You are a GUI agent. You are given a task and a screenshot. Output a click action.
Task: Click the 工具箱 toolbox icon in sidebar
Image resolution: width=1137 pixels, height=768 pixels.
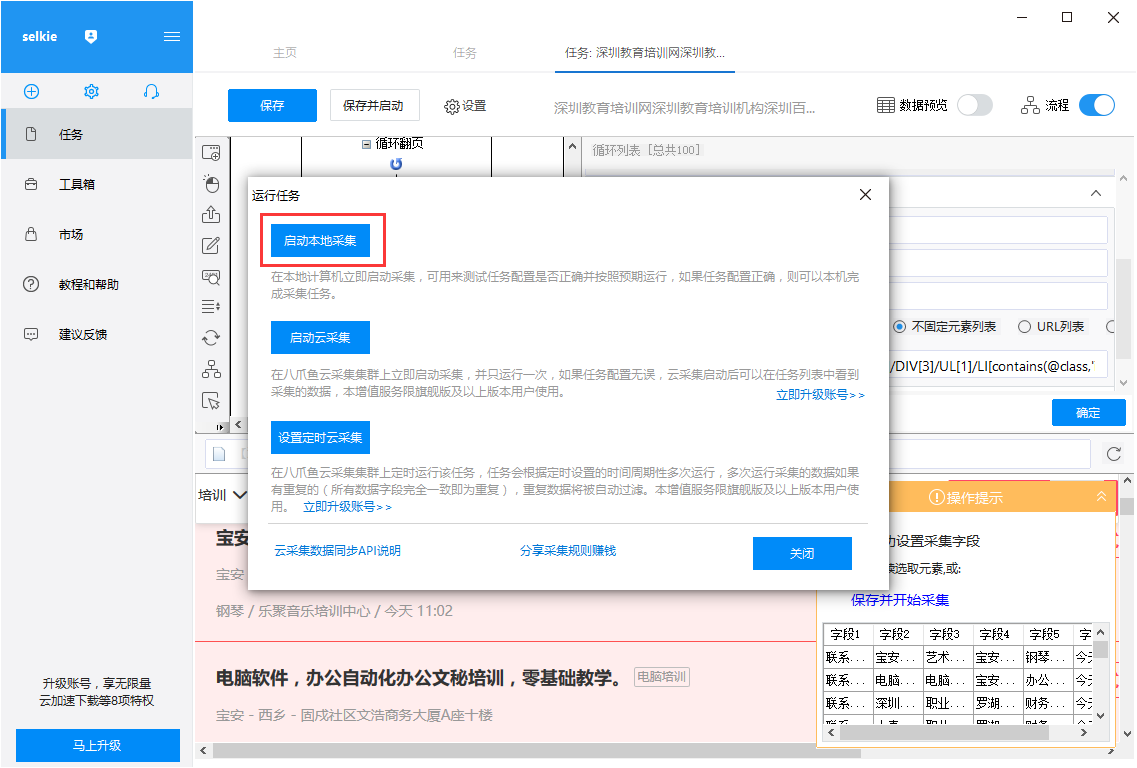point(31,184)
